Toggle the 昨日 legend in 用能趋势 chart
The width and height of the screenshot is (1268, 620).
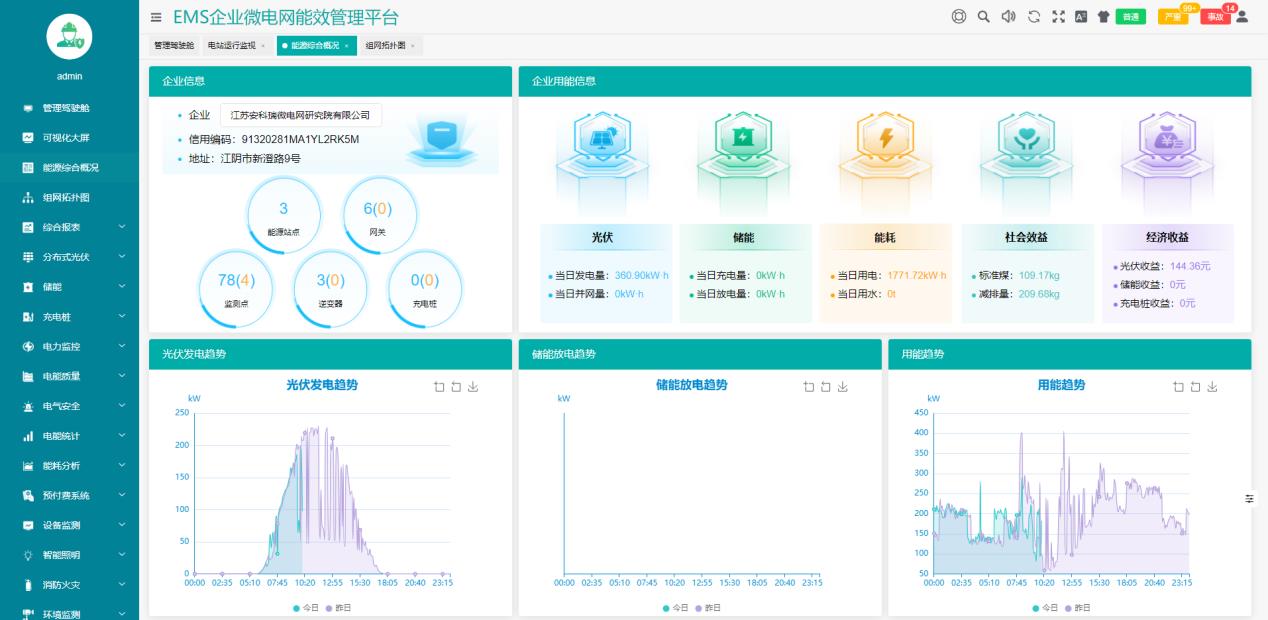point(1079,608)
